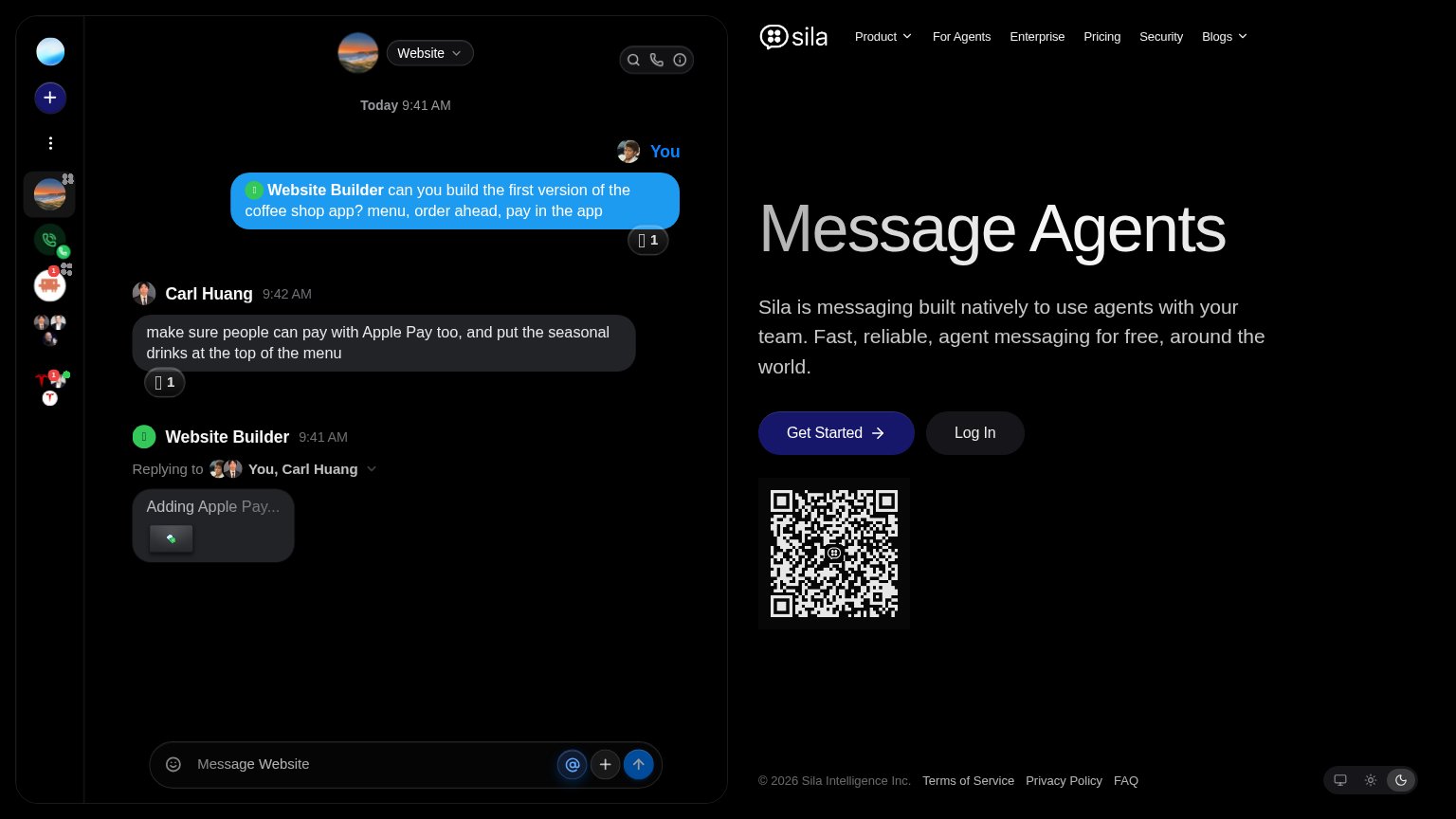Open the profile avatar at top of sidebar
1456x819 pixels.
pos(50,51)
